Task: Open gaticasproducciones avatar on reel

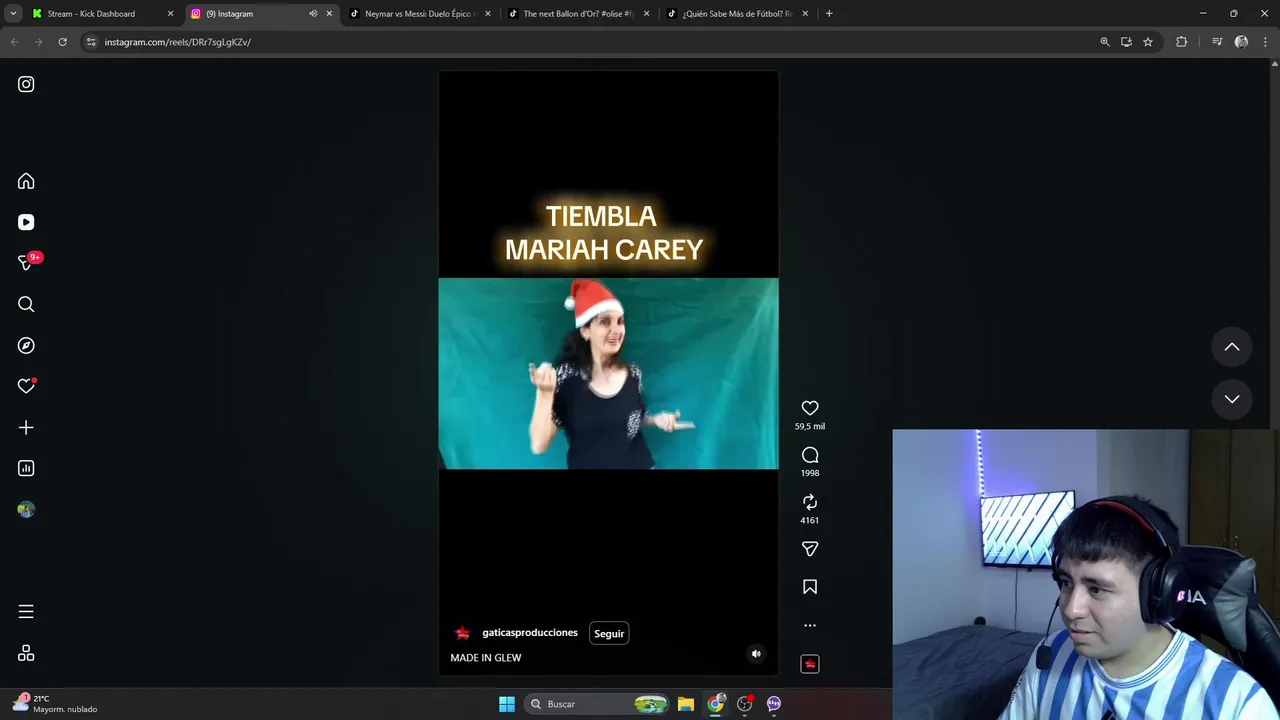Action: (462, 633)
